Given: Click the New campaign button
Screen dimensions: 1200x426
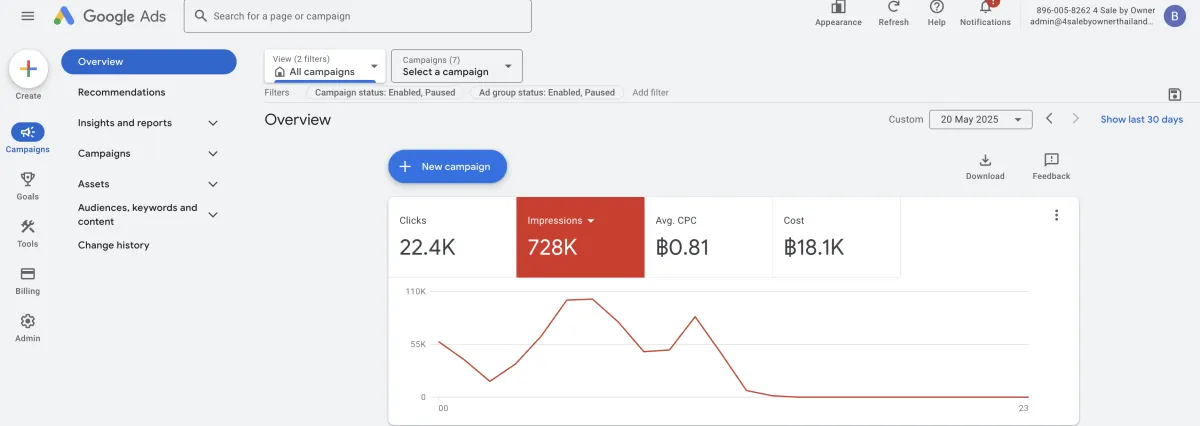Looking at the screenshot, I should click(447, 167).
